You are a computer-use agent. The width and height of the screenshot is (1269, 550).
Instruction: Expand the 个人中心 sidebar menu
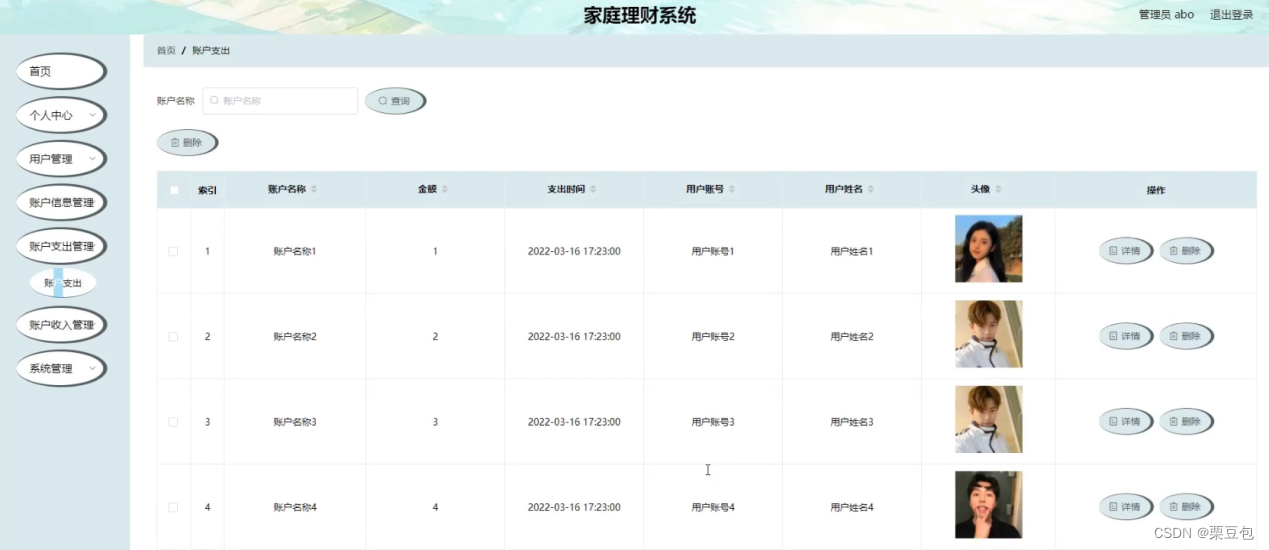[x=60, y=115]
